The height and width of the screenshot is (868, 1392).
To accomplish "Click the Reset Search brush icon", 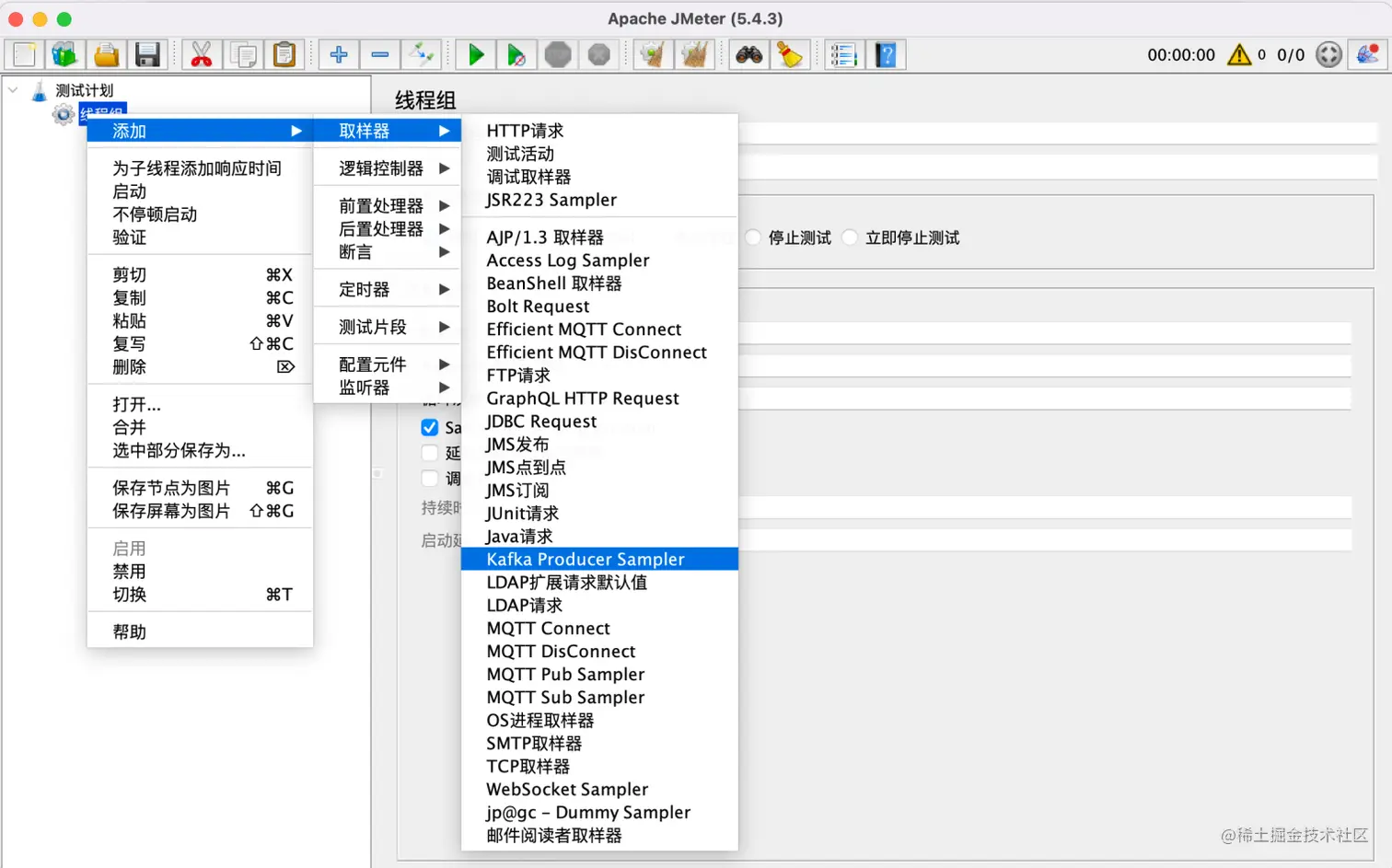I will coord(790,55).
